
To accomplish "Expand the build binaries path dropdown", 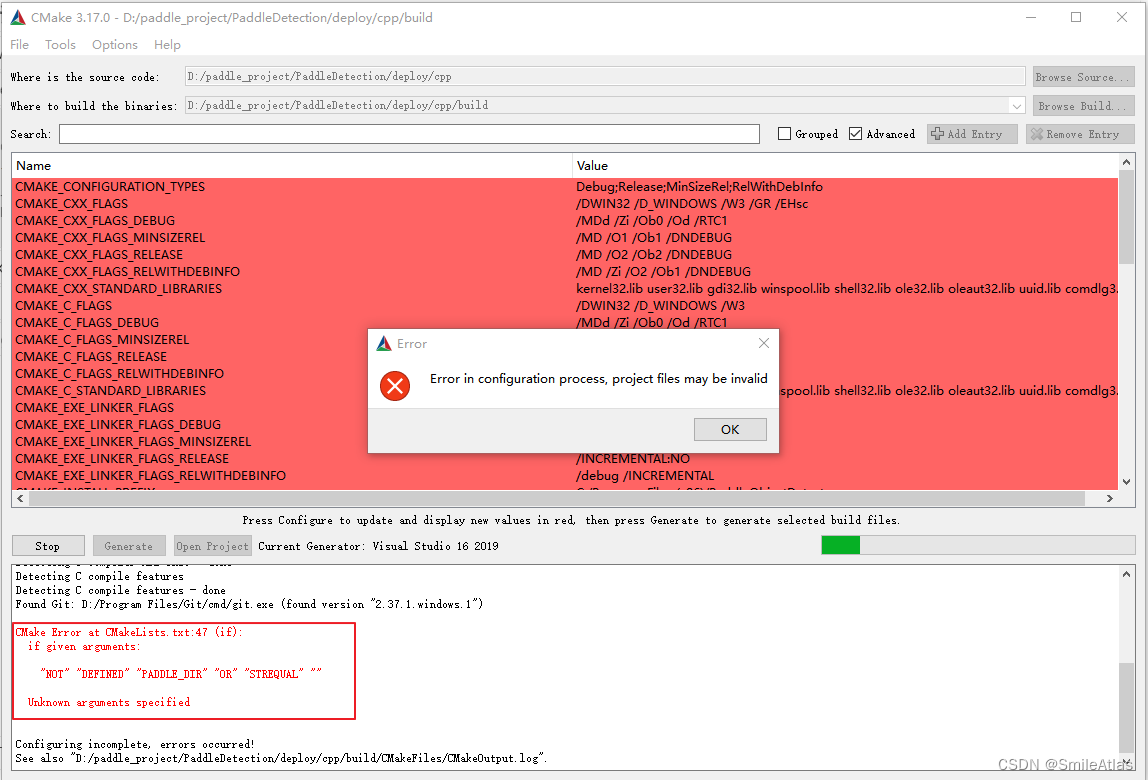I will [1017, 105].
